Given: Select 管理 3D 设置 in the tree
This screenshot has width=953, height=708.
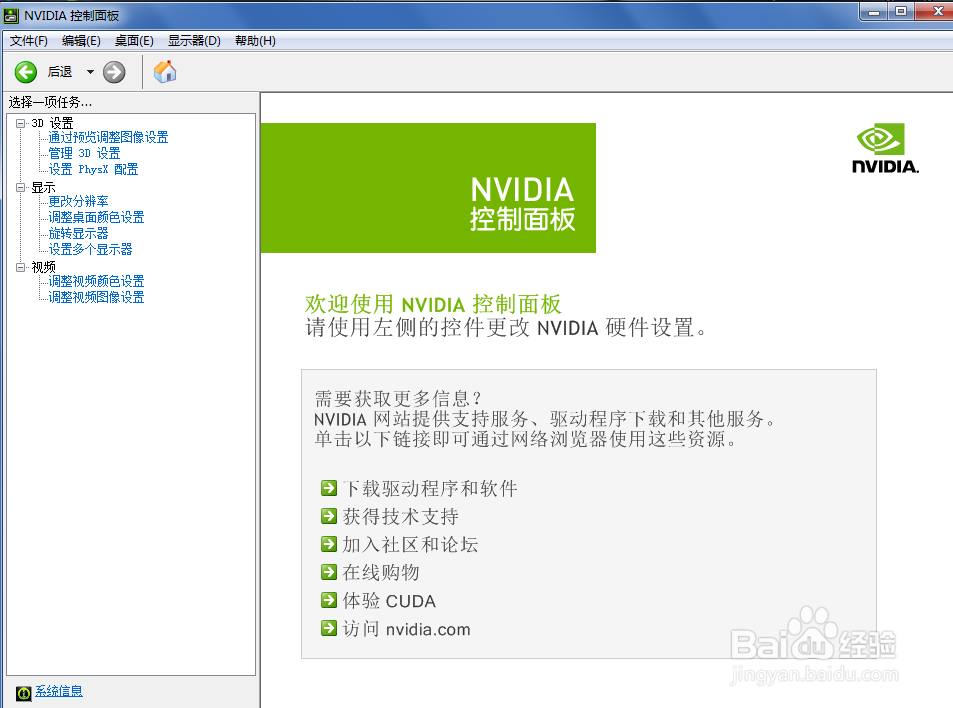Looking at the screenshot, I should point(84,153).
